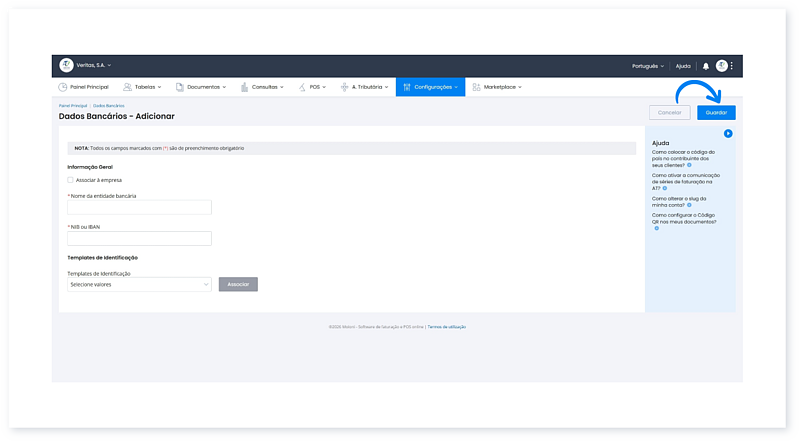Image resolution: width=800 pixels, height=442 pixels.
Task: Open the vertical three-dot menu
Action: click(732, 66)
